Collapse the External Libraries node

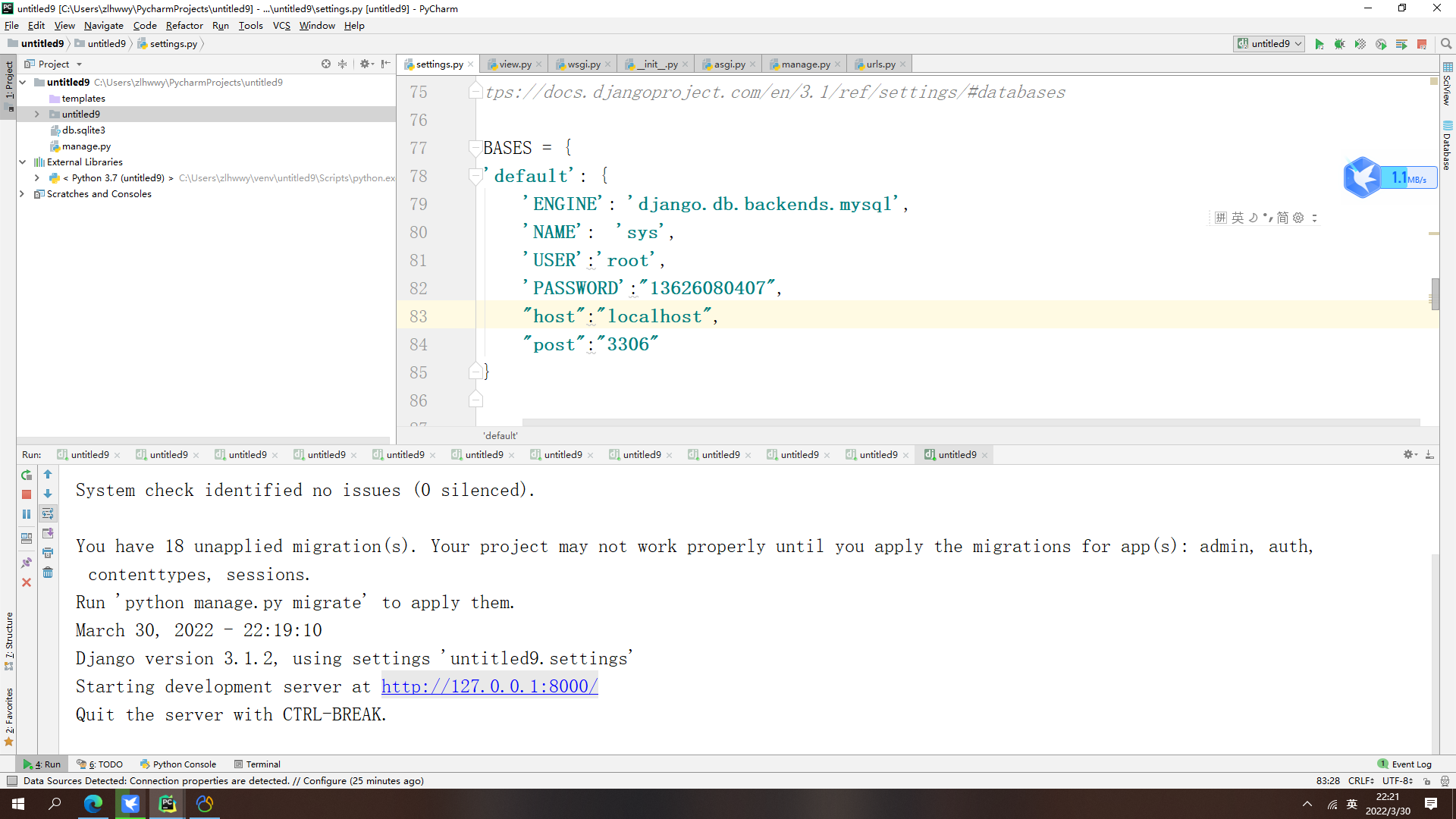click(x=23, y=162)
